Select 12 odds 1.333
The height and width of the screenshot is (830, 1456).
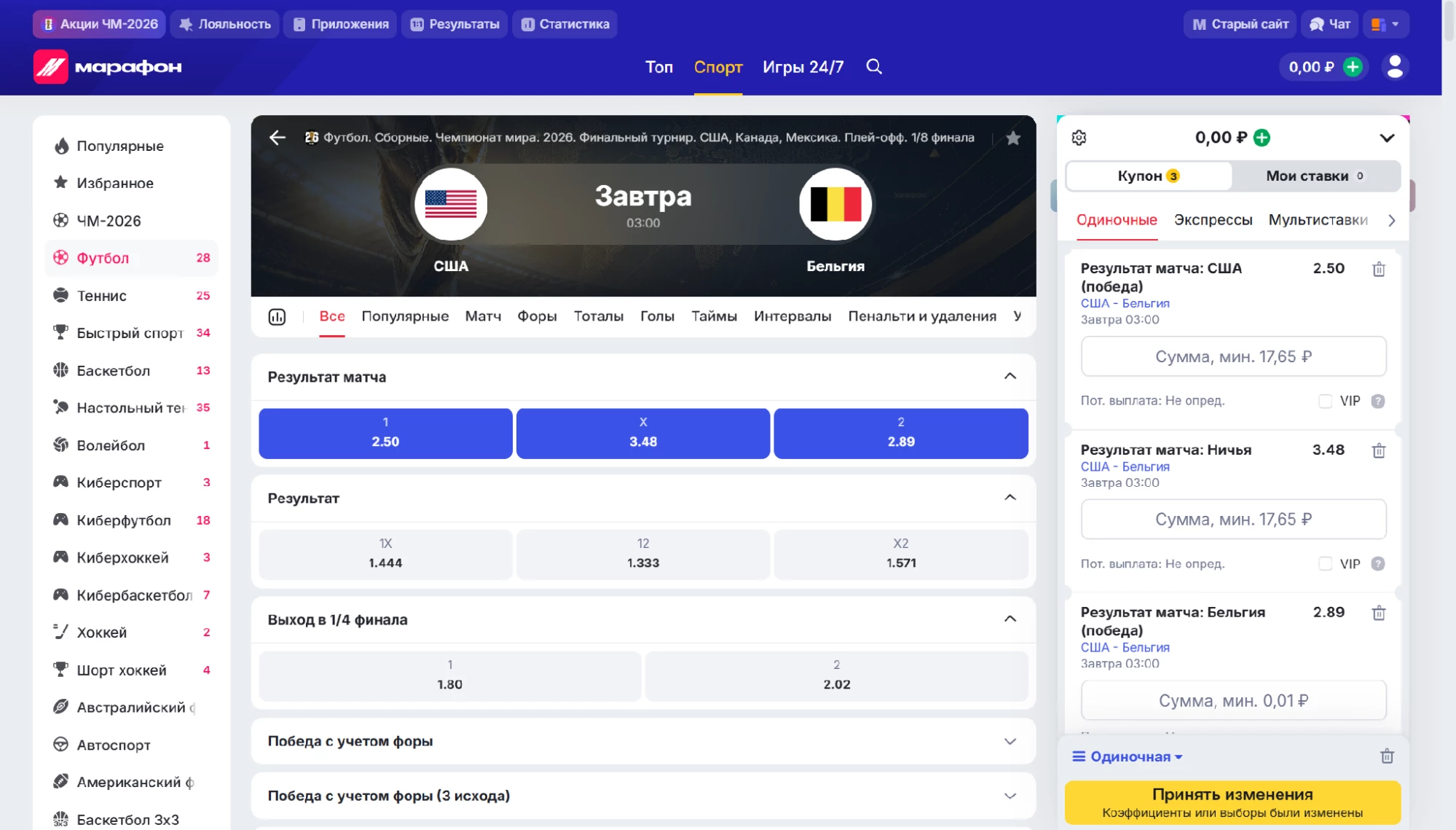[x=643, y=555]
